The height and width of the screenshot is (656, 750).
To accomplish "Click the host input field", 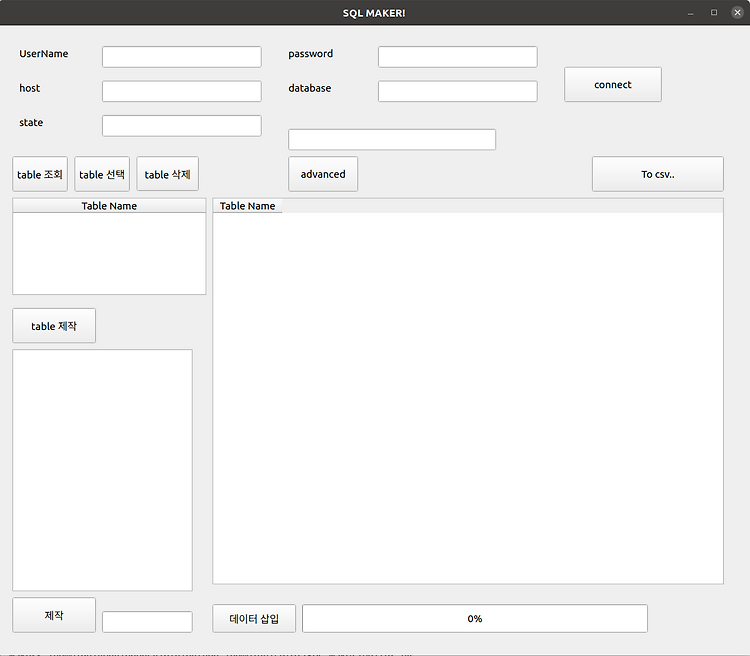I will pos(182,91).
